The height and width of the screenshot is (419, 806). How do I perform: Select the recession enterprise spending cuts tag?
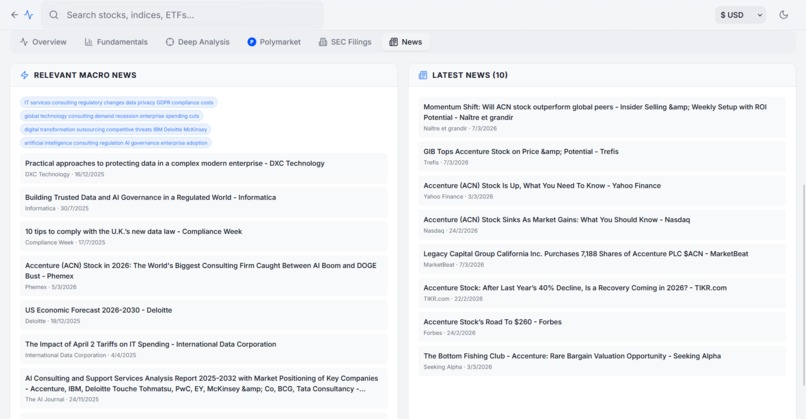coord(112,116)
